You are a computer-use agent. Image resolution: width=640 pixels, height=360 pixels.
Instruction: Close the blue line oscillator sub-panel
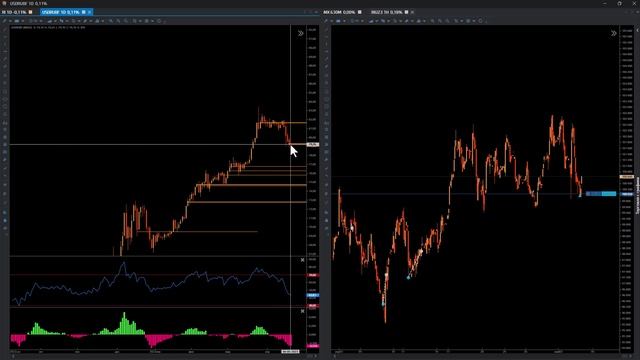302,260
